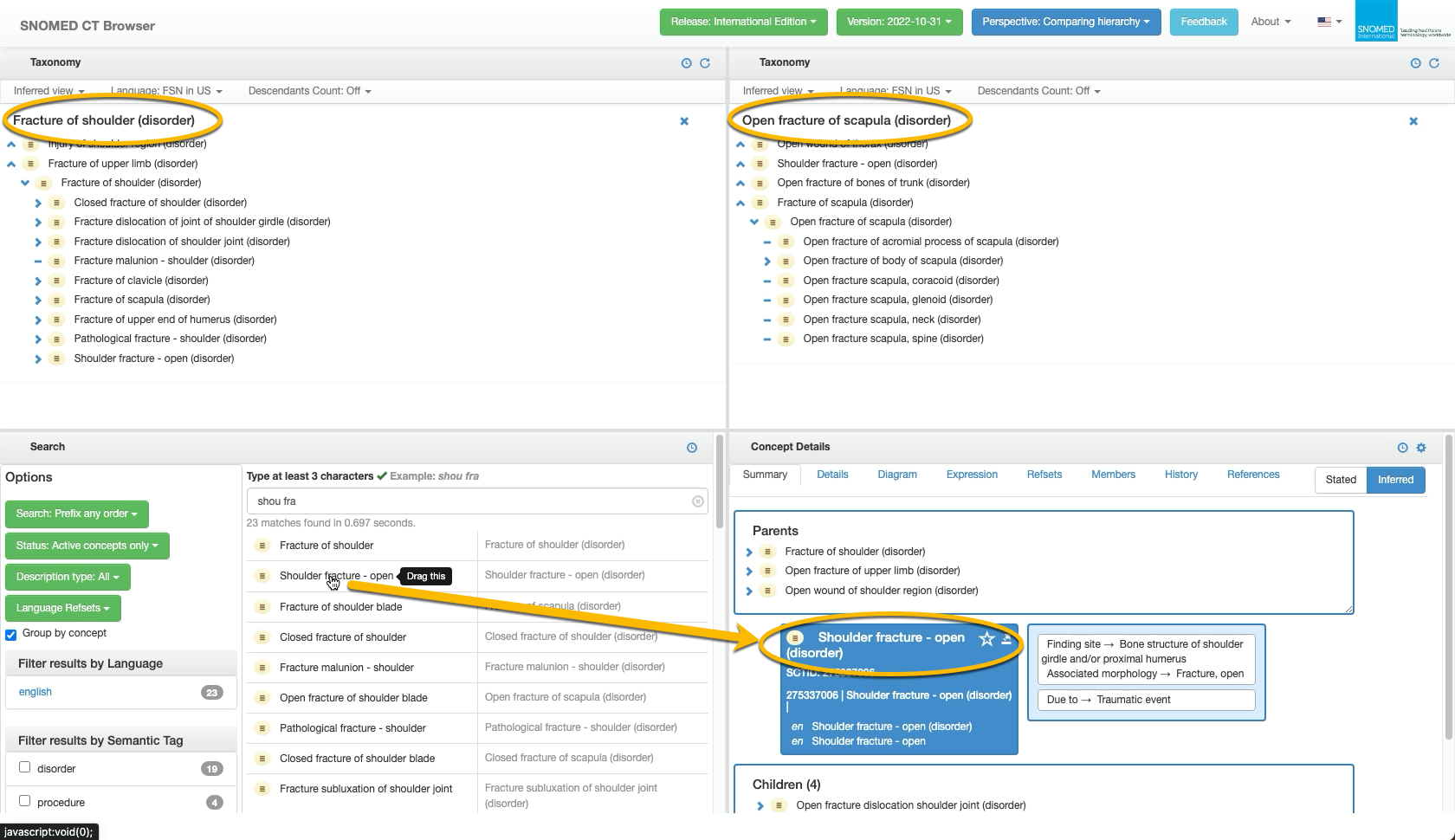
Task: Switch to Details tab
Action: 832,475
